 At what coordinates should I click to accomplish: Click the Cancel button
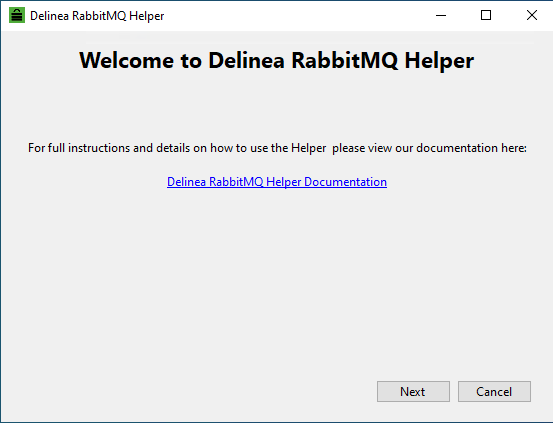click(494, 392)
